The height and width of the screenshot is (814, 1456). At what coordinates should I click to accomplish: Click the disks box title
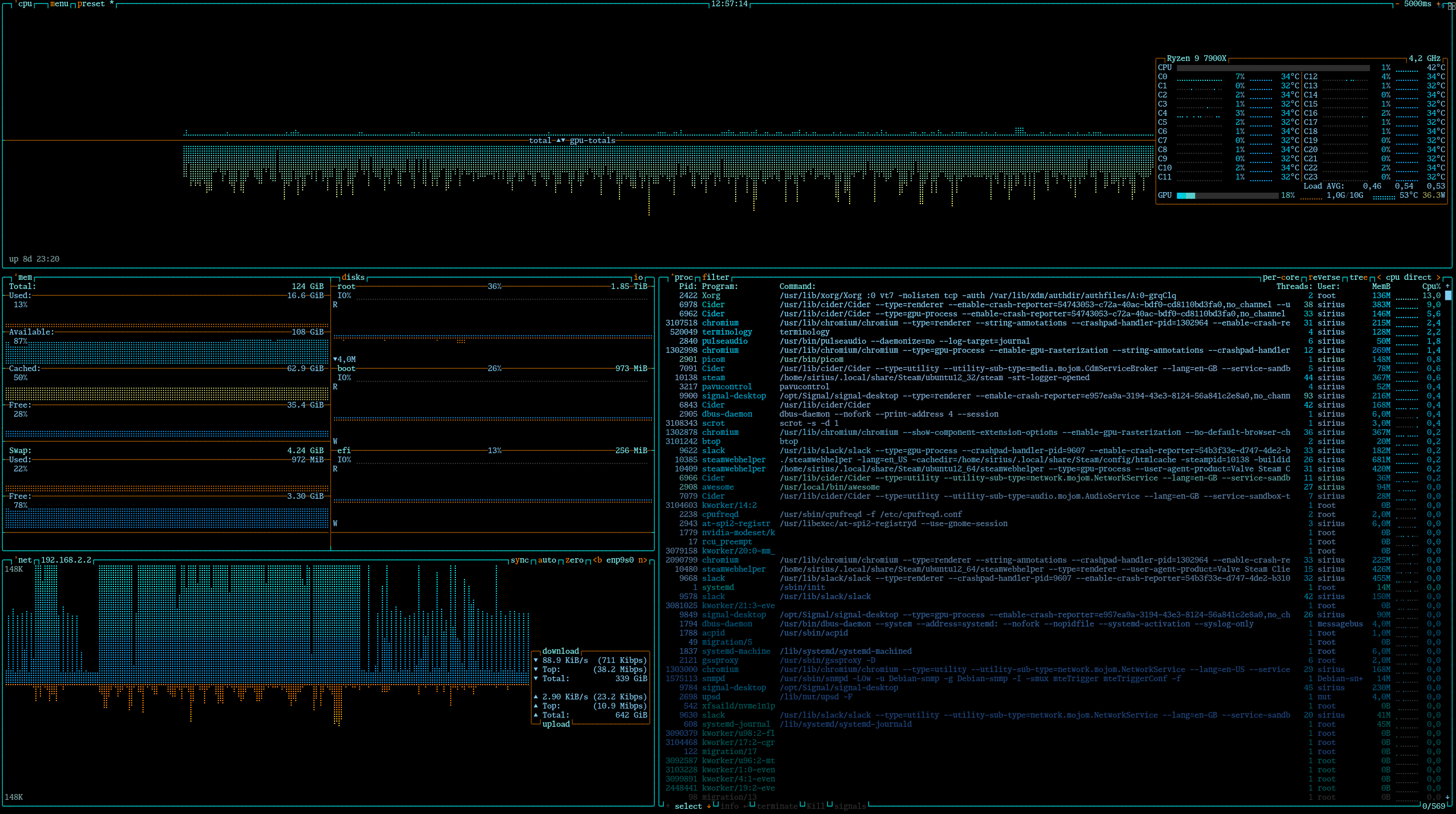353,278
